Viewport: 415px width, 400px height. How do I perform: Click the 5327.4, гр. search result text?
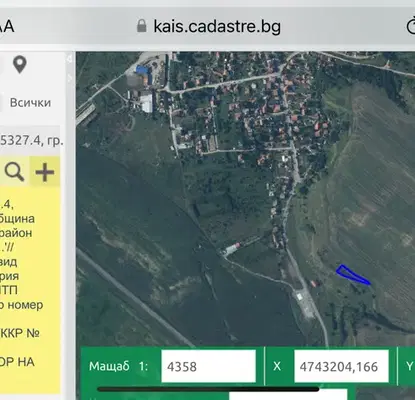pos(31,140)
